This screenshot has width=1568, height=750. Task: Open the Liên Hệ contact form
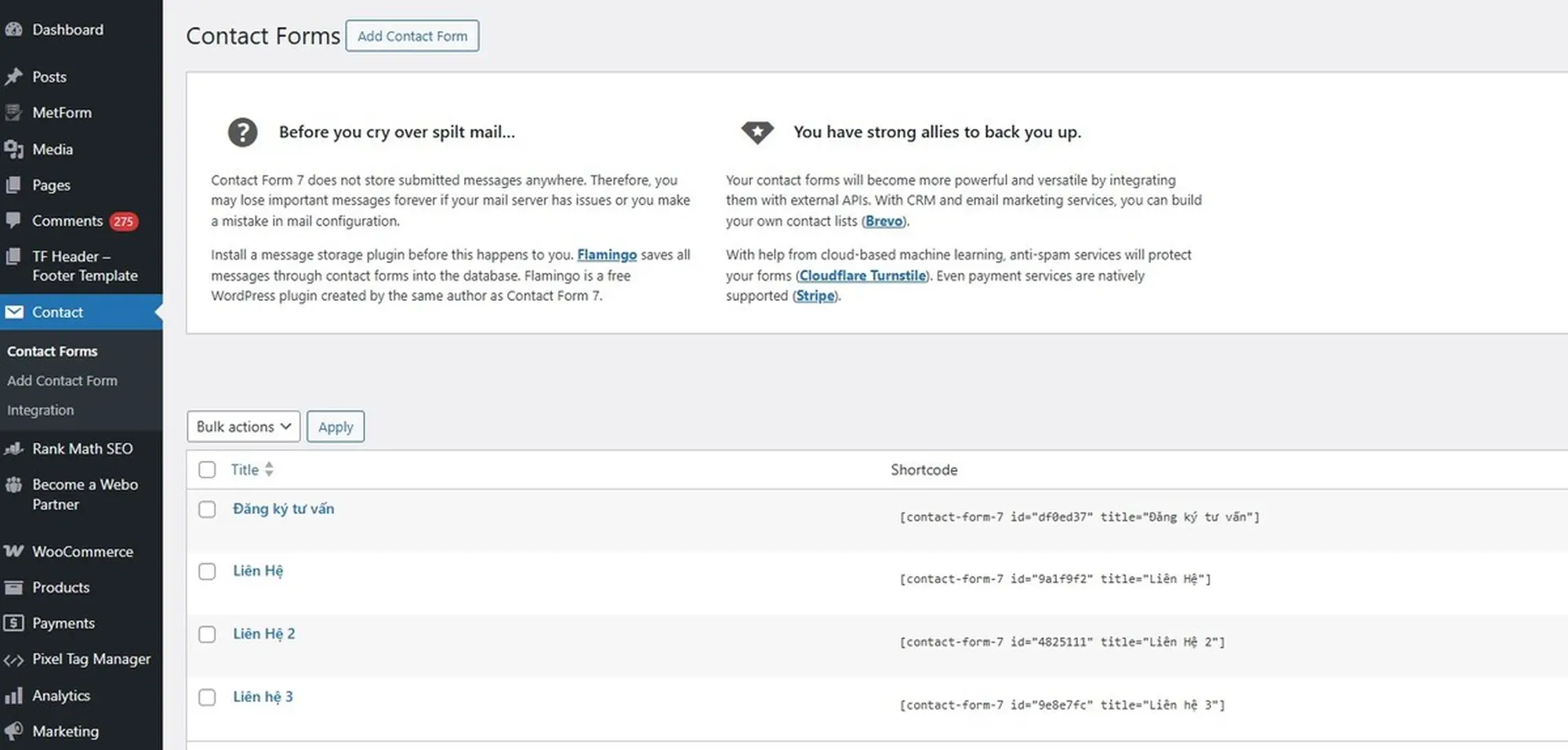click(x=258, y=571)
